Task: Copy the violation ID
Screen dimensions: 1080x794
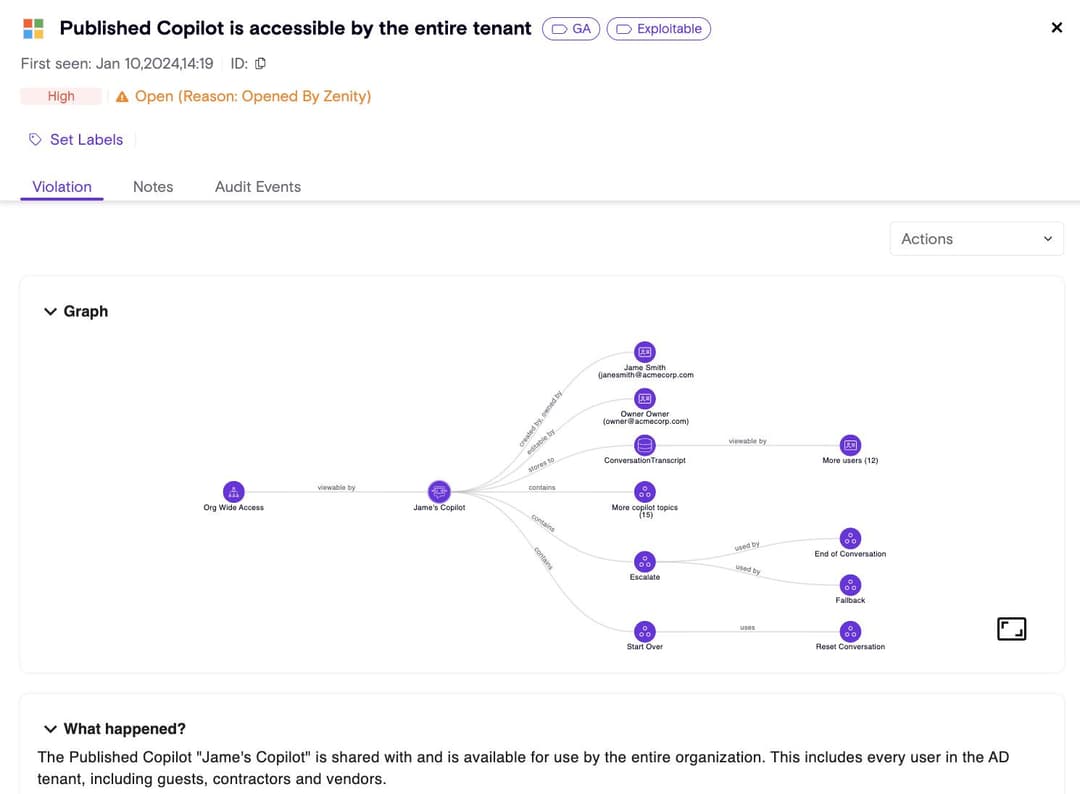Action: (x=260, y=64)
